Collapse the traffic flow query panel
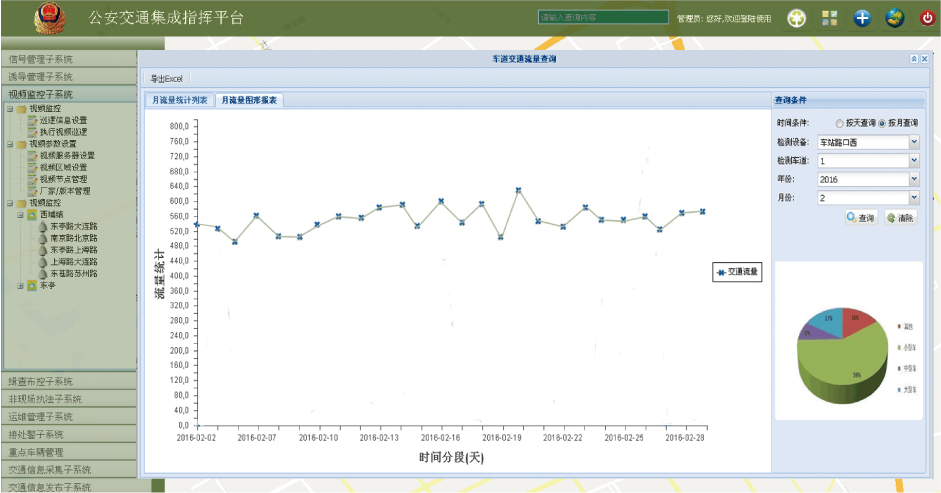This screenshot has width=941, height=493. click(913, 60)
